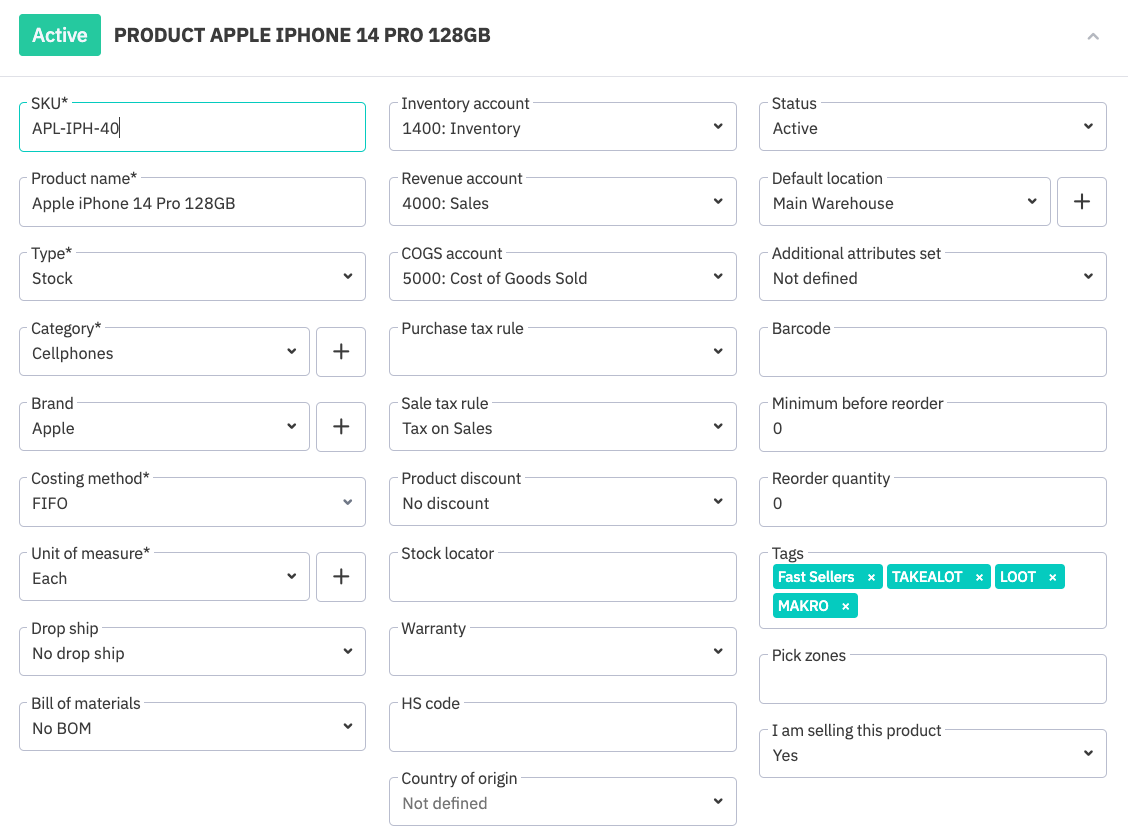The height and width of the screenshot is (835, 1128).
Task: Click plus button next to Brand
Action: [341, 427]
